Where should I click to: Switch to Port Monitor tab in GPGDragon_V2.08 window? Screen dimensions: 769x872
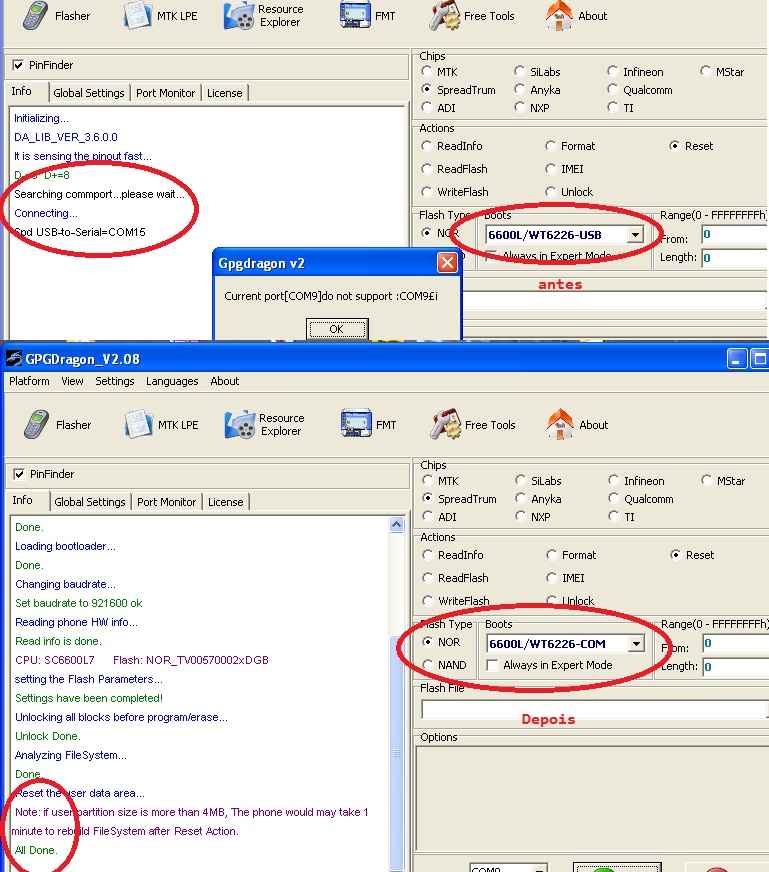pyautogui.click(x=167, y=502)
